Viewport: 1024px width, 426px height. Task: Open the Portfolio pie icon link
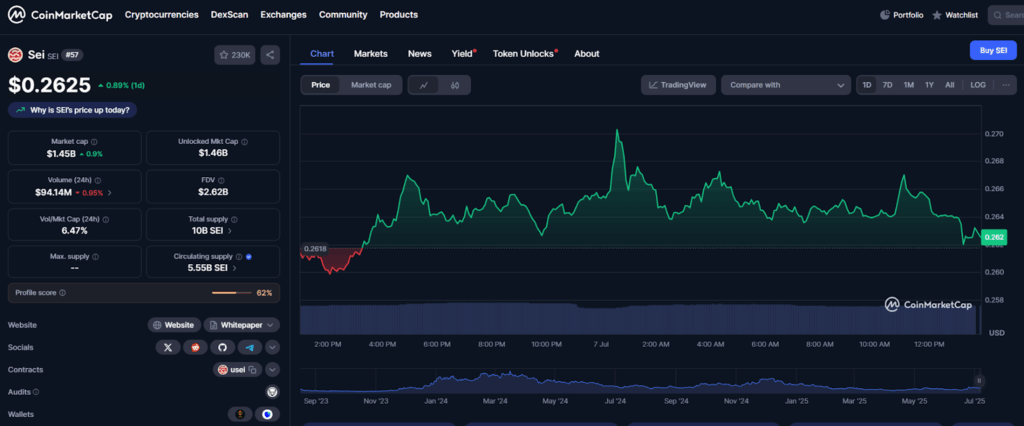pyautogui.click(x=901, y=14)
